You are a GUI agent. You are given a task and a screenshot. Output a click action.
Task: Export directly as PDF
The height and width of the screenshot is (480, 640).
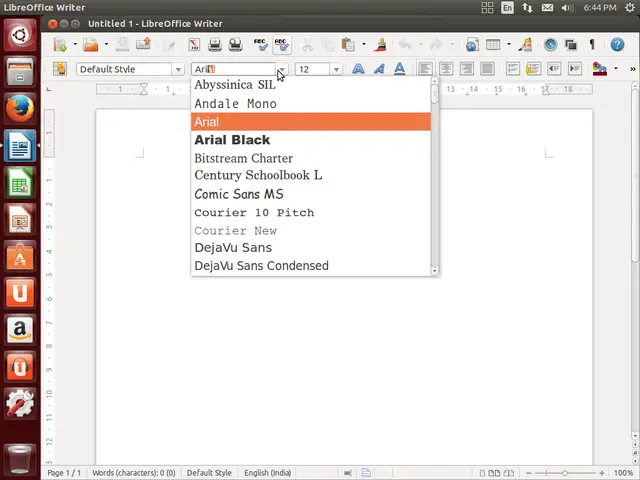(x=194, y=44)
